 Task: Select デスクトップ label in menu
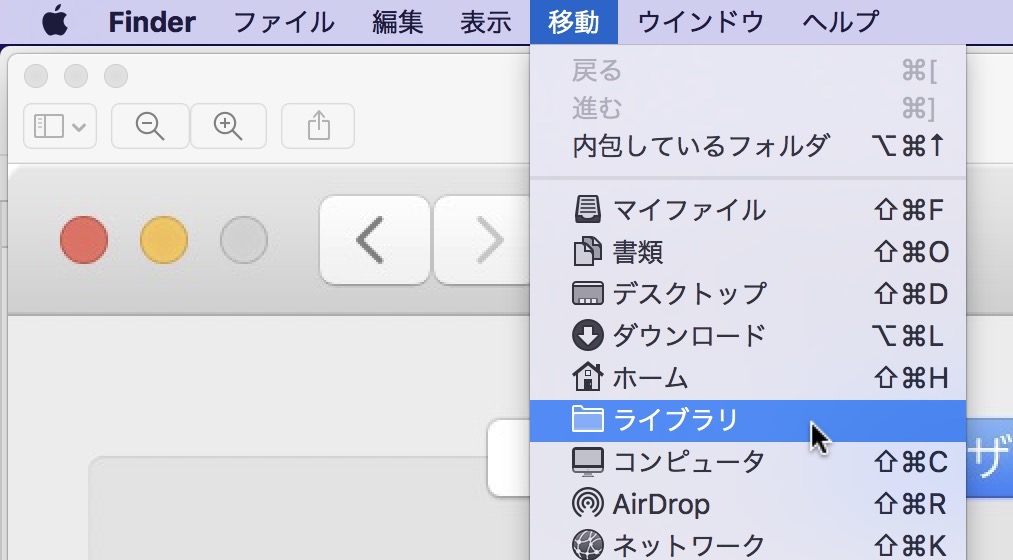689,293
